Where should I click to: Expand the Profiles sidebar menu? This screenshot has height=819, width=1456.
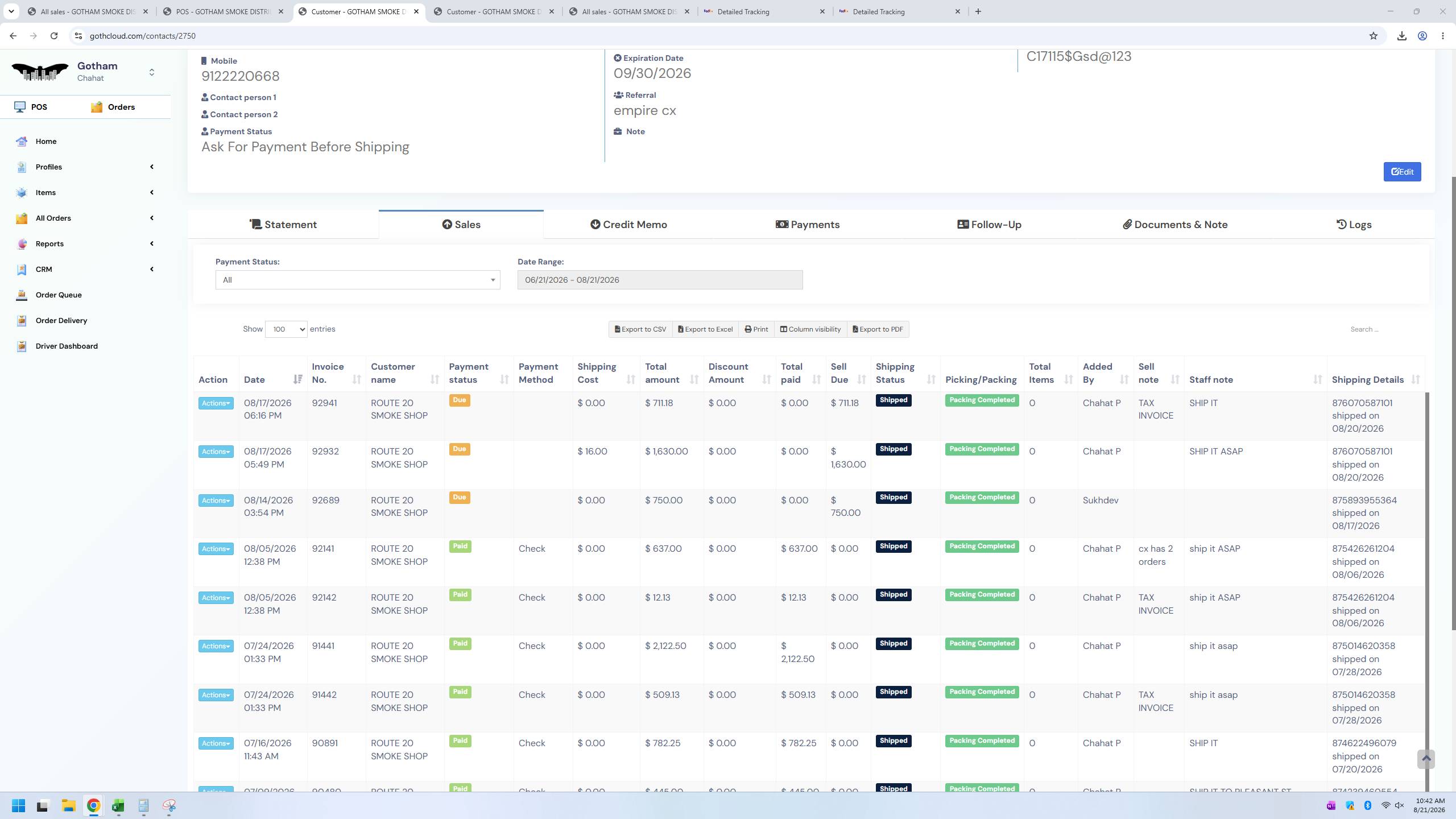[85, 167]
